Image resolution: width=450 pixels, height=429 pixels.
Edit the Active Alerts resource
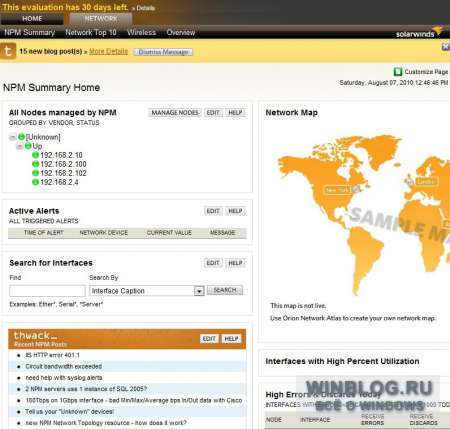pyautogui.click(x=213, y=211)
